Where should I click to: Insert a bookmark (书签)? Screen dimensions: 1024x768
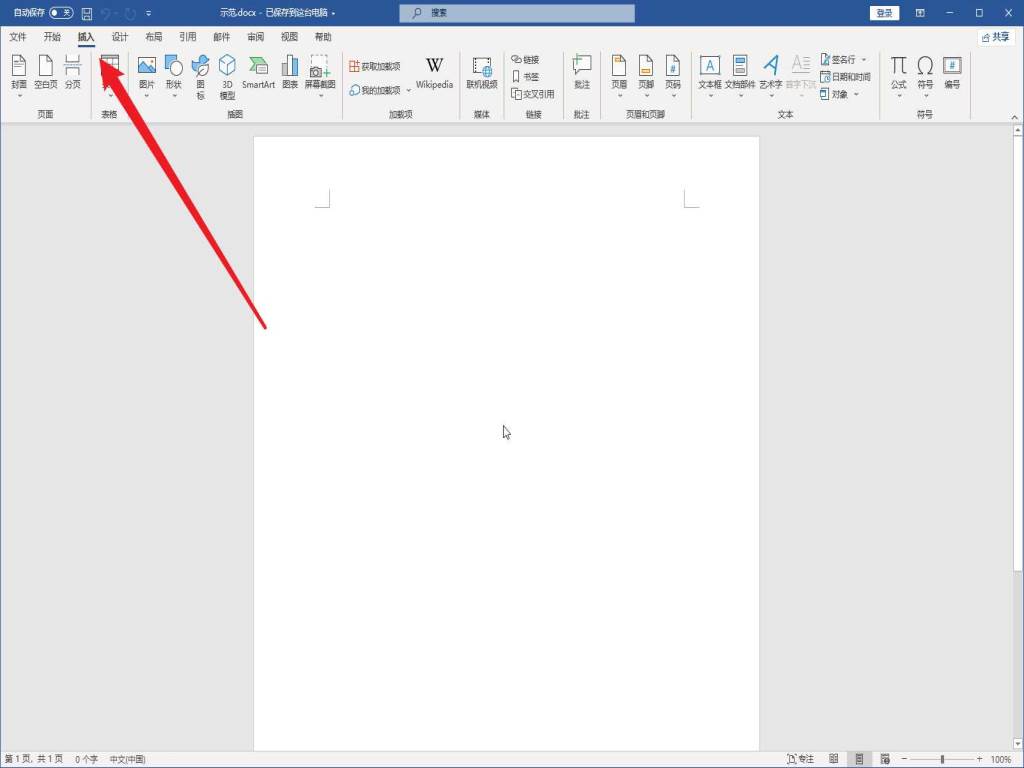point(525,77)
